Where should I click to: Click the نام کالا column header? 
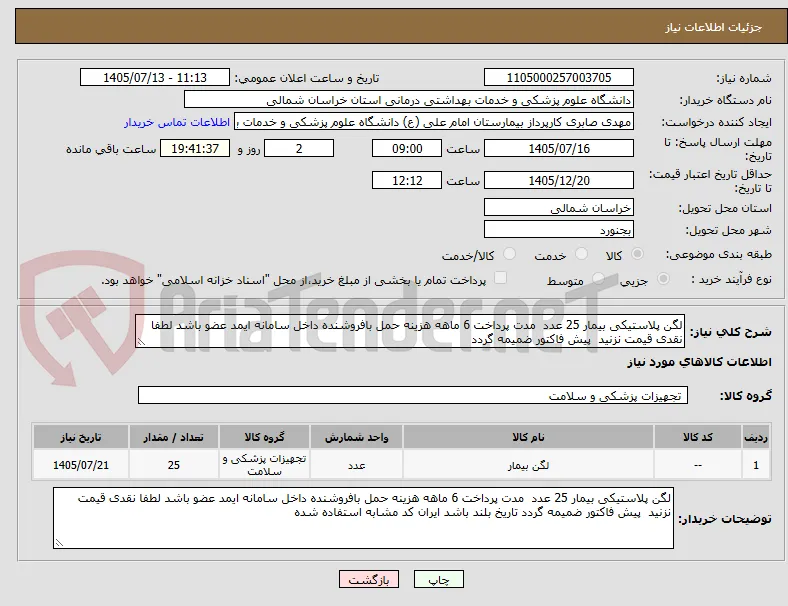click(x=528, y=437)
